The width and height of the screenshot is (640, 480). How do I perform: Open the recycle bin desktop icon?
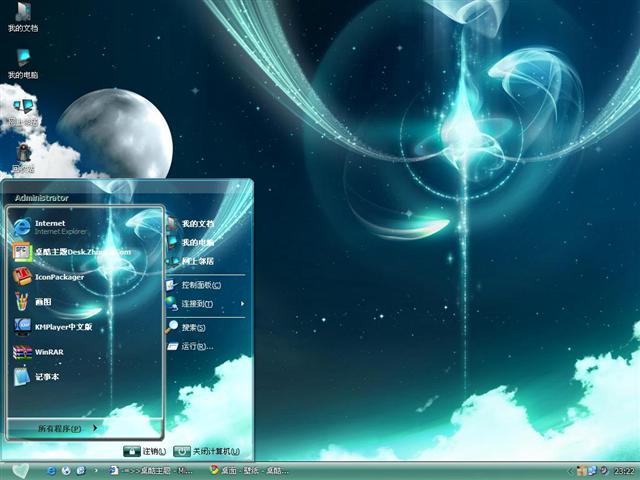pos(23,158)
